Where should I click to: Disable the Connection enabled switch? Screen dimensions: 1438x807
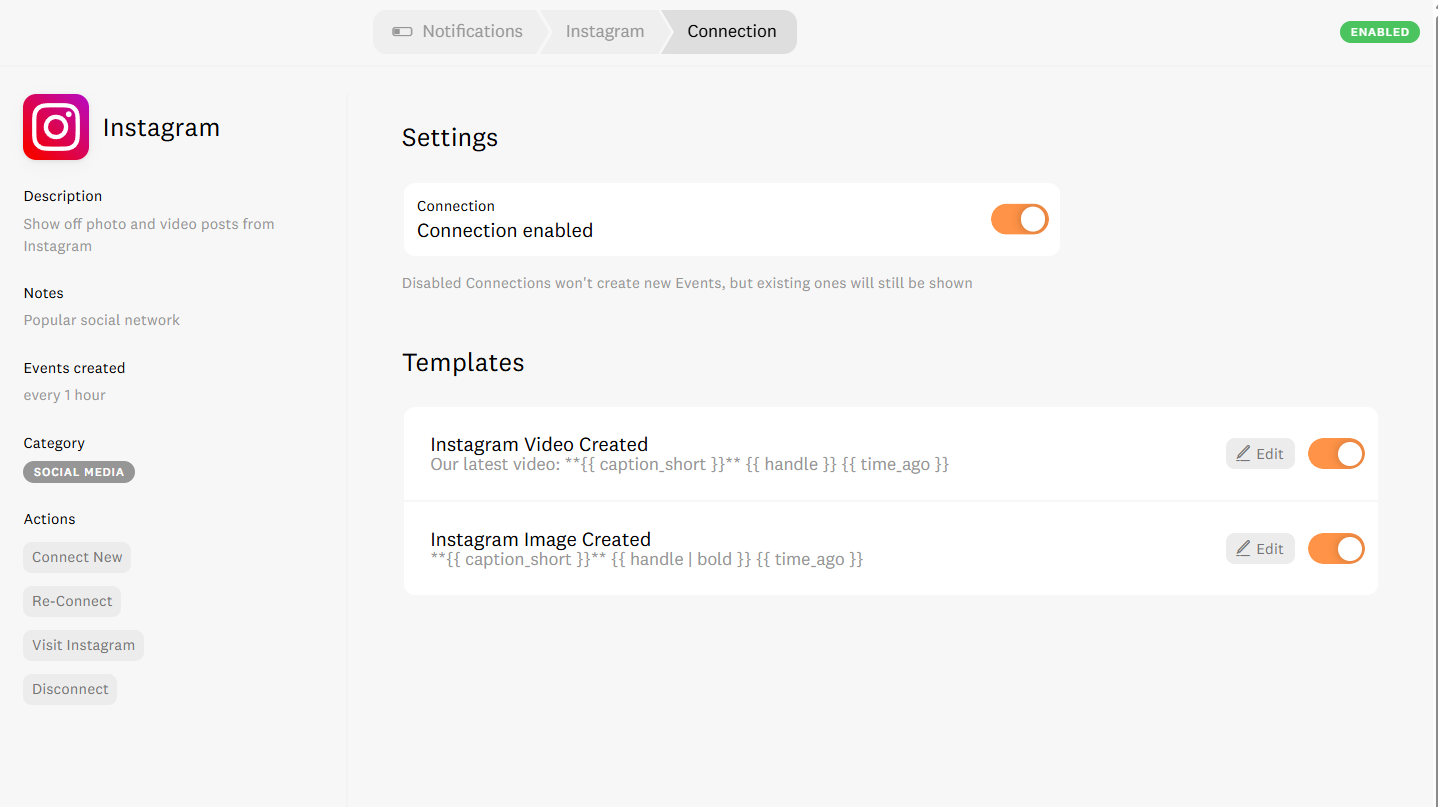click(x=1019, y=219)
